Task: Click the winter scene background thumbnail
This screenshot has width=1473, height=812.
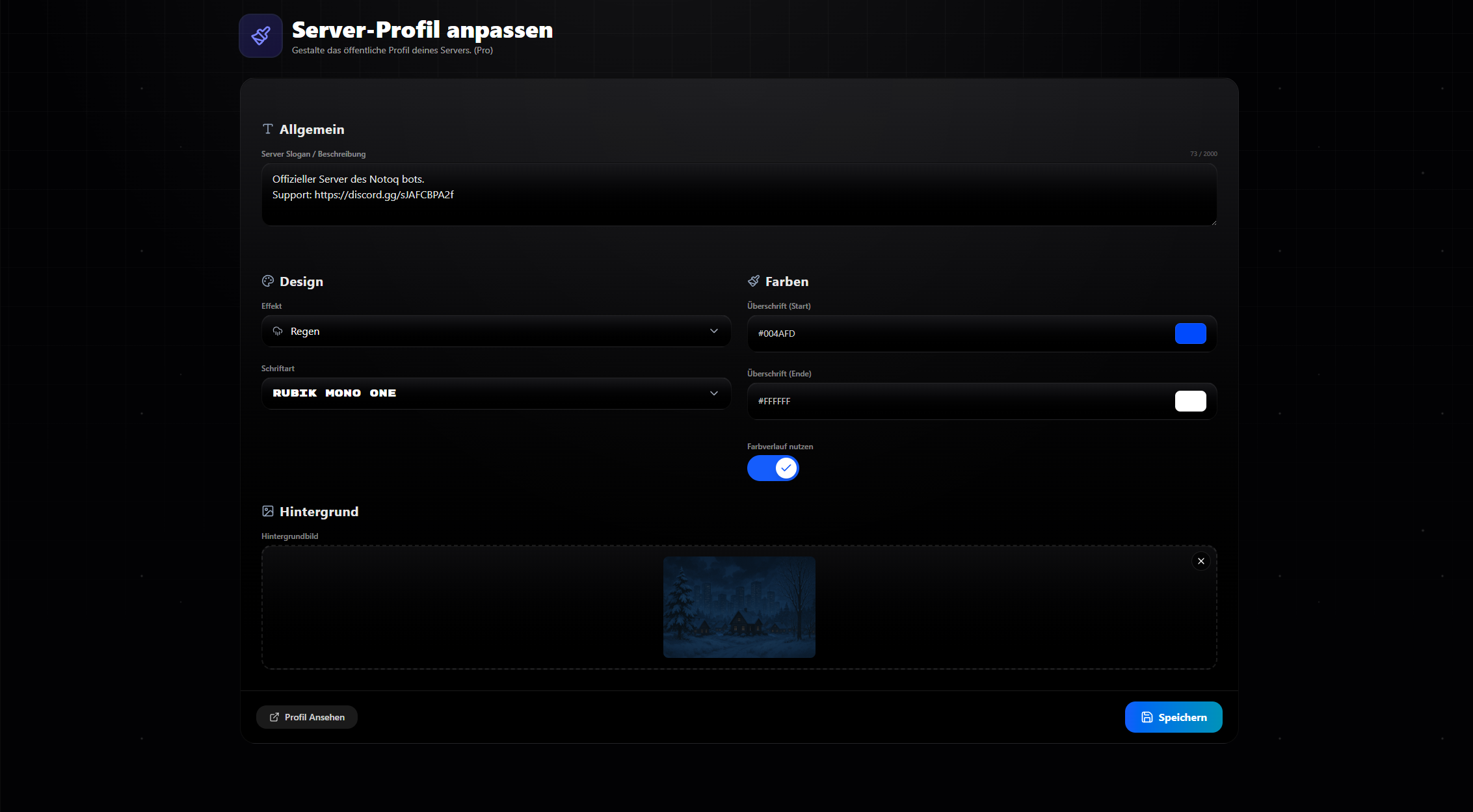Action: pyautogui.click(x=739, y=607)
